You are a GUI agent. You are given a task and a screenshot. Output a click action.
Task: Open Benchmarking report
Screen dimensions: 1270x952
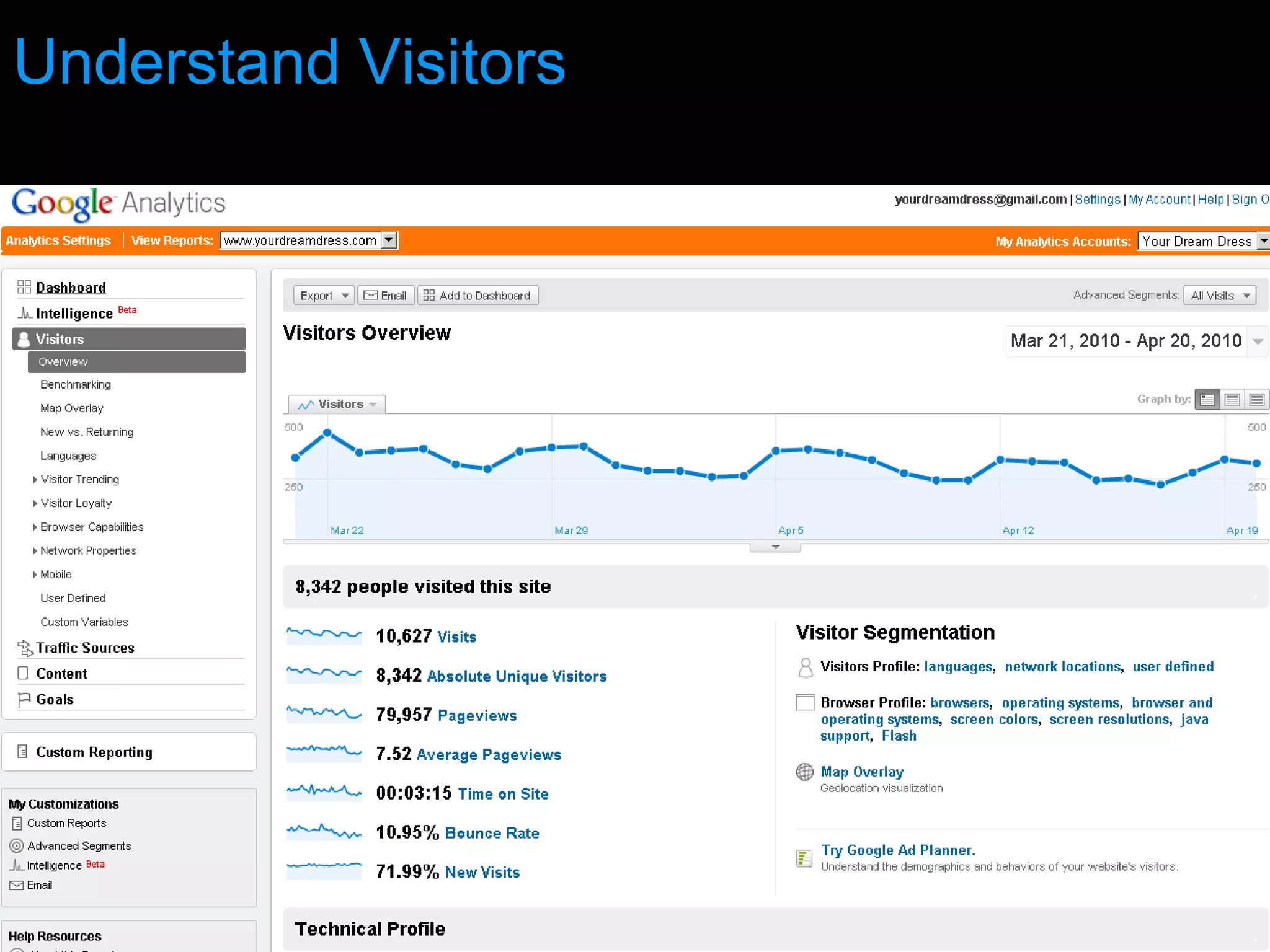pos(76,385)
